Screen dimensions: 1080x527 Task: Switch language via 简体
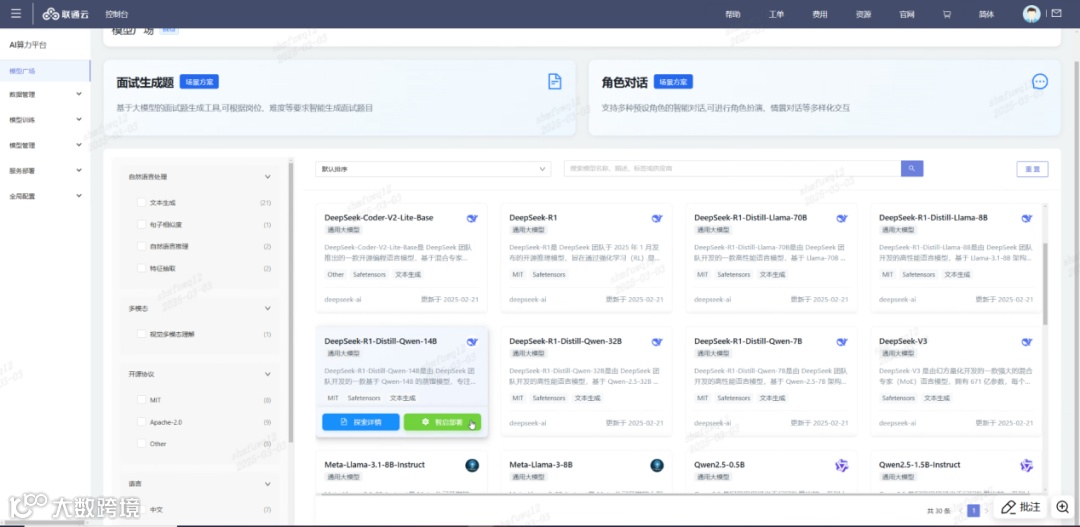(x=986, y=14)
